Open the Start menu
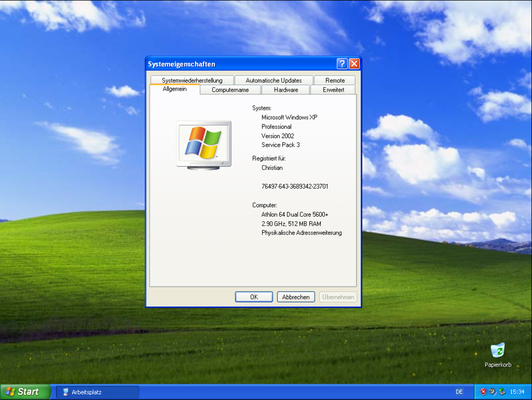Screen dimensions: 532x400 click(25, 392)
